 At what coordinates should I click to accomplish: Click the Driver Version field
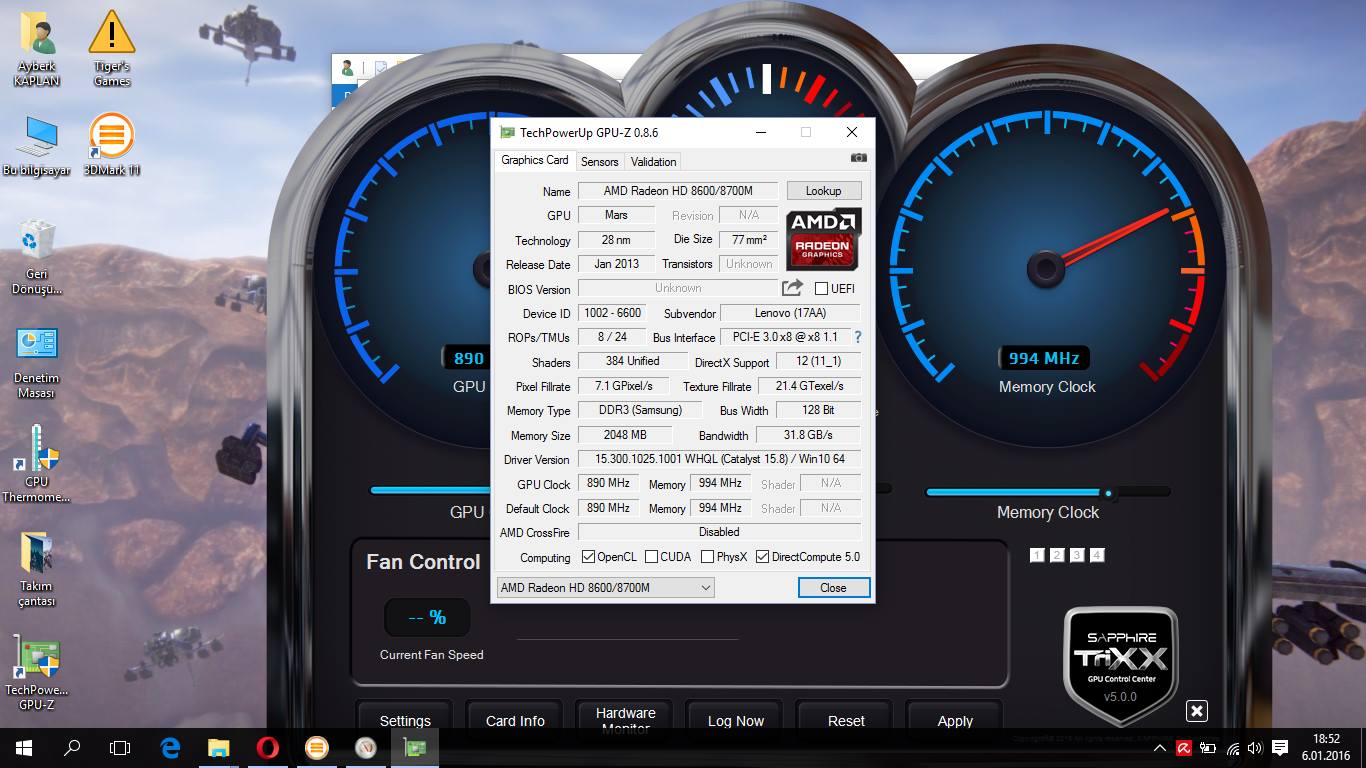719,459
